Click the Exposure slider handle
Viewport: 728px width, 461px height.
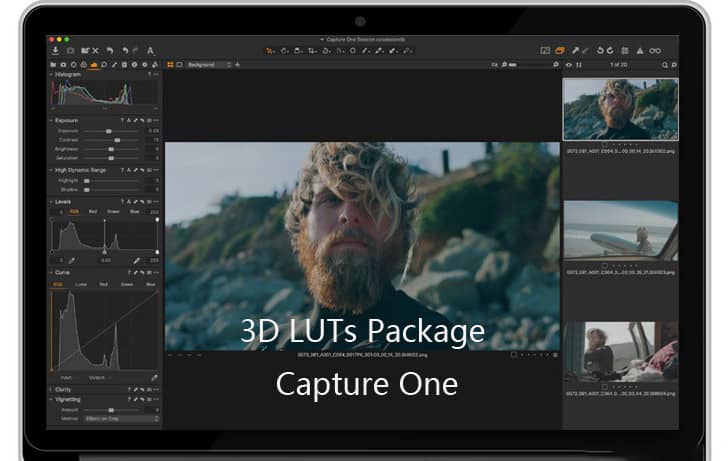[109, 131]
